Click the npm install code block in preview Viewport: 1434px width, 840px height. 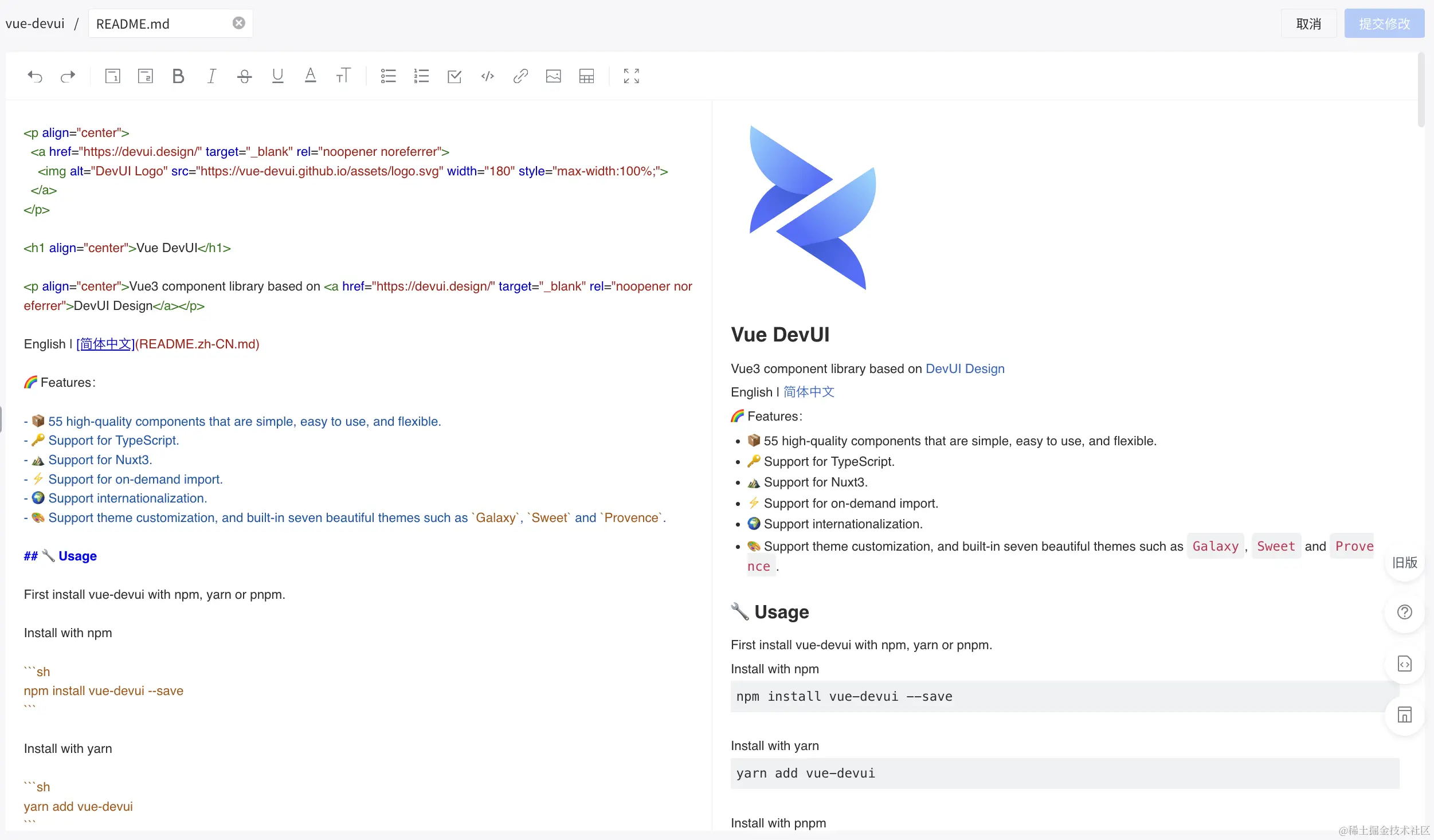1064,696
